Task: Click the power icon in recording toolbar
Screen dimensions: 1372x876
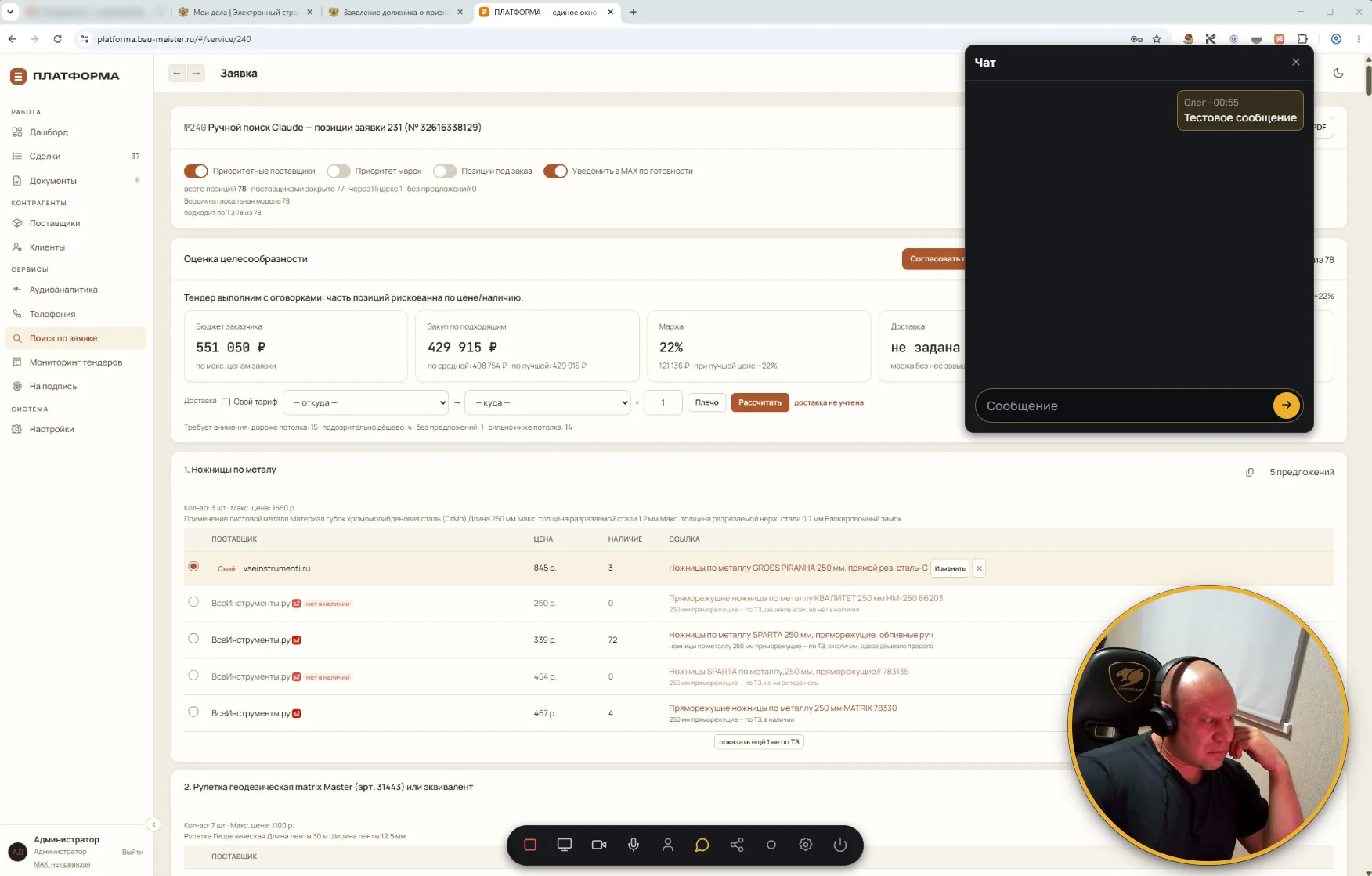Action: point(840,845)
